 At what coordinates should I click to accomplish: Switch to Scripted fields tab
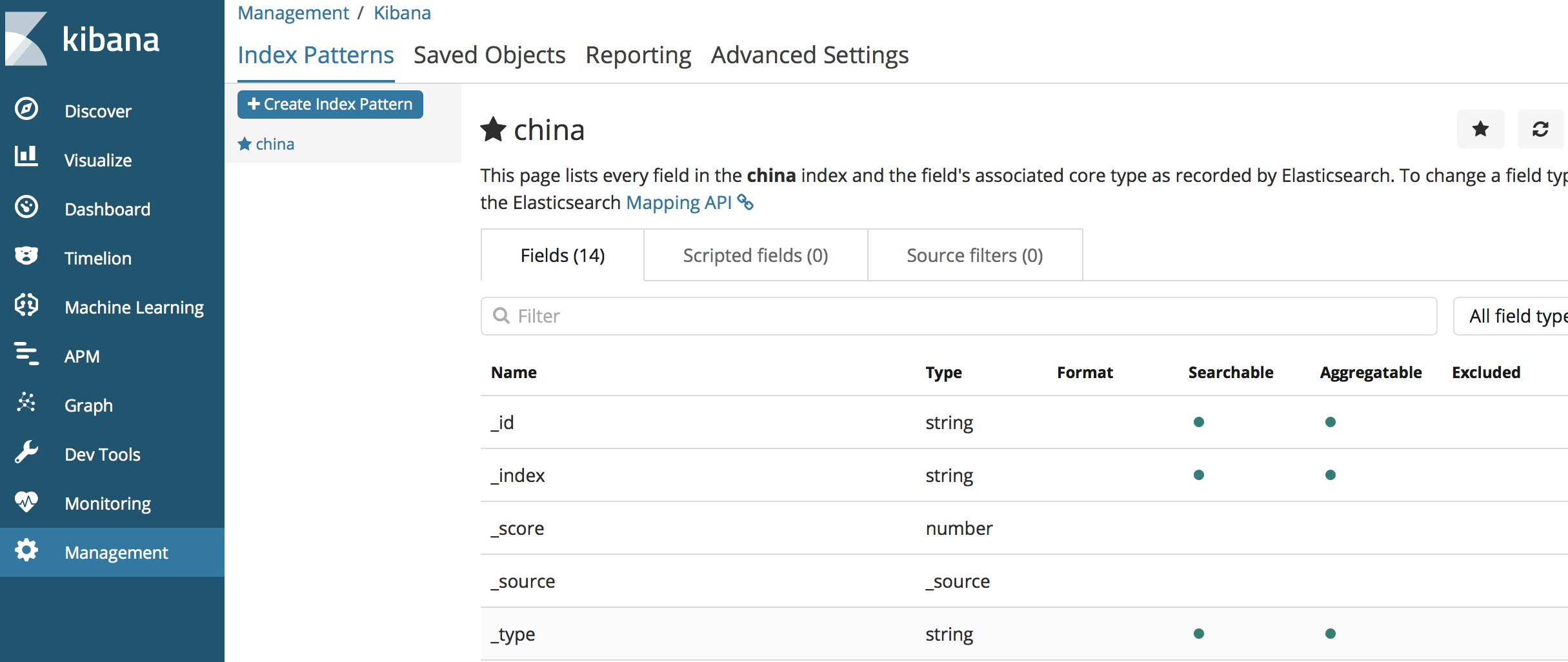[755, 256]
